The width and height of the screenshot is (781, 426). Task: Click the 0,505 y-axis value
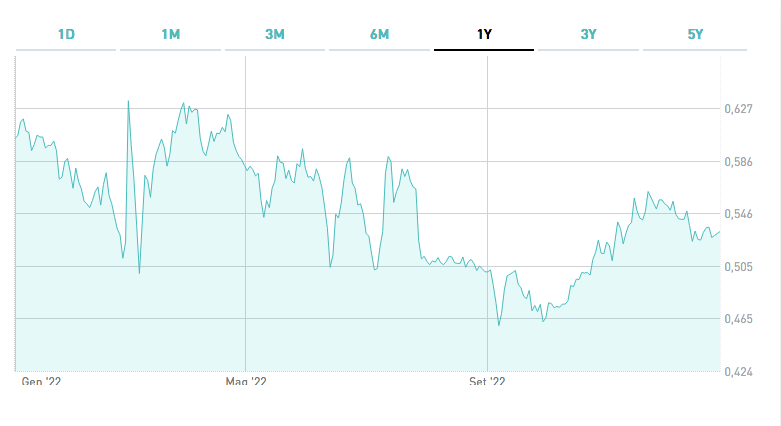[737, 267]
